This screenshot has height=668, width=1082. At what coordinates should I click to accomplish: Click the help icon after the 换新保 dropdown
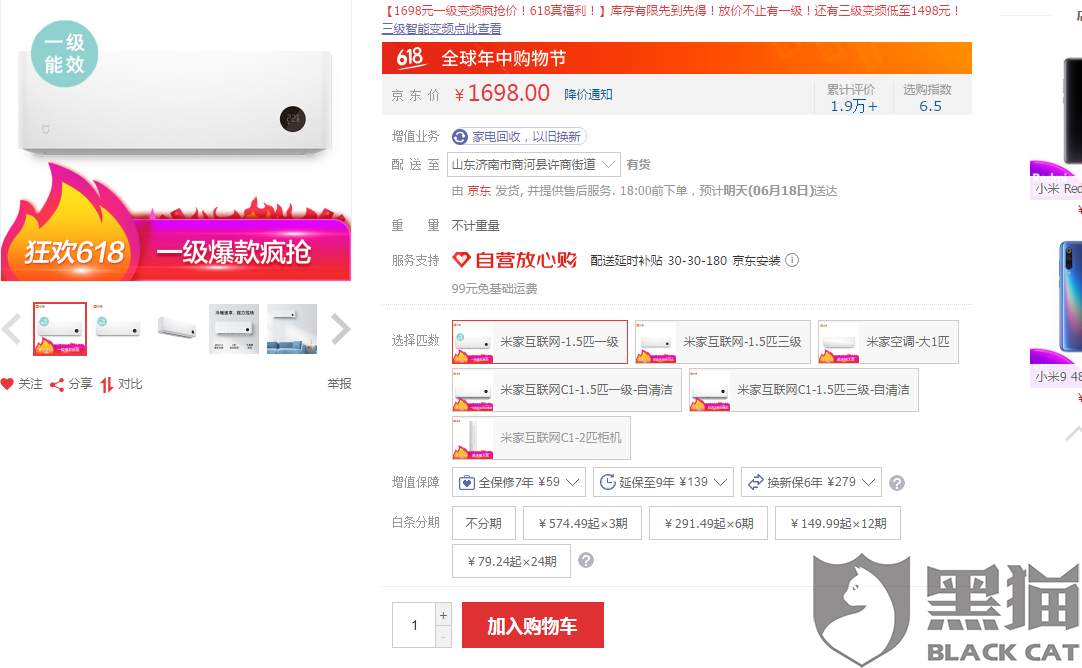(x=897, y=482)
